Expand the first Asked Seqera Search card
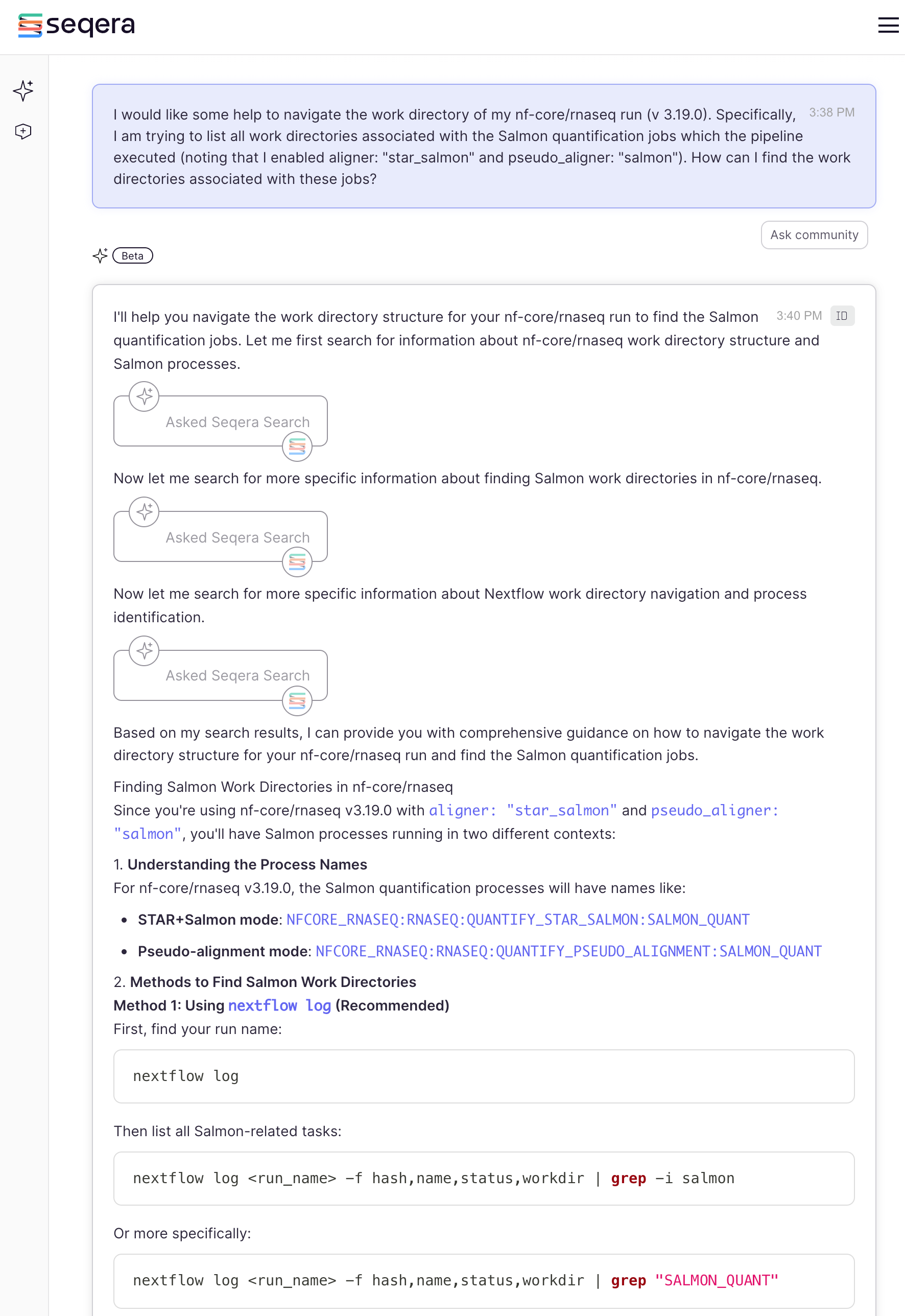The width and height of the screenshot is (905, 1316). pos(237,422)
